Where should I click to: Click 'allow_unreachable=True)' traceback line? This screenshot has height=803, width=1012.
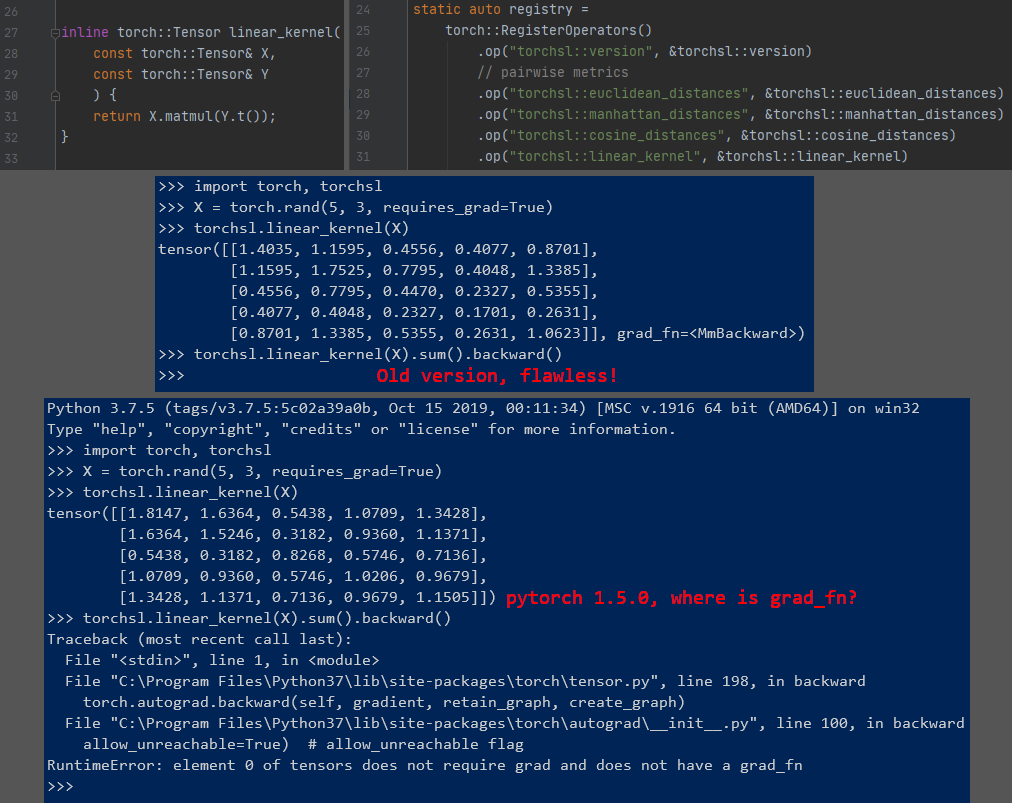click(303, 745)
